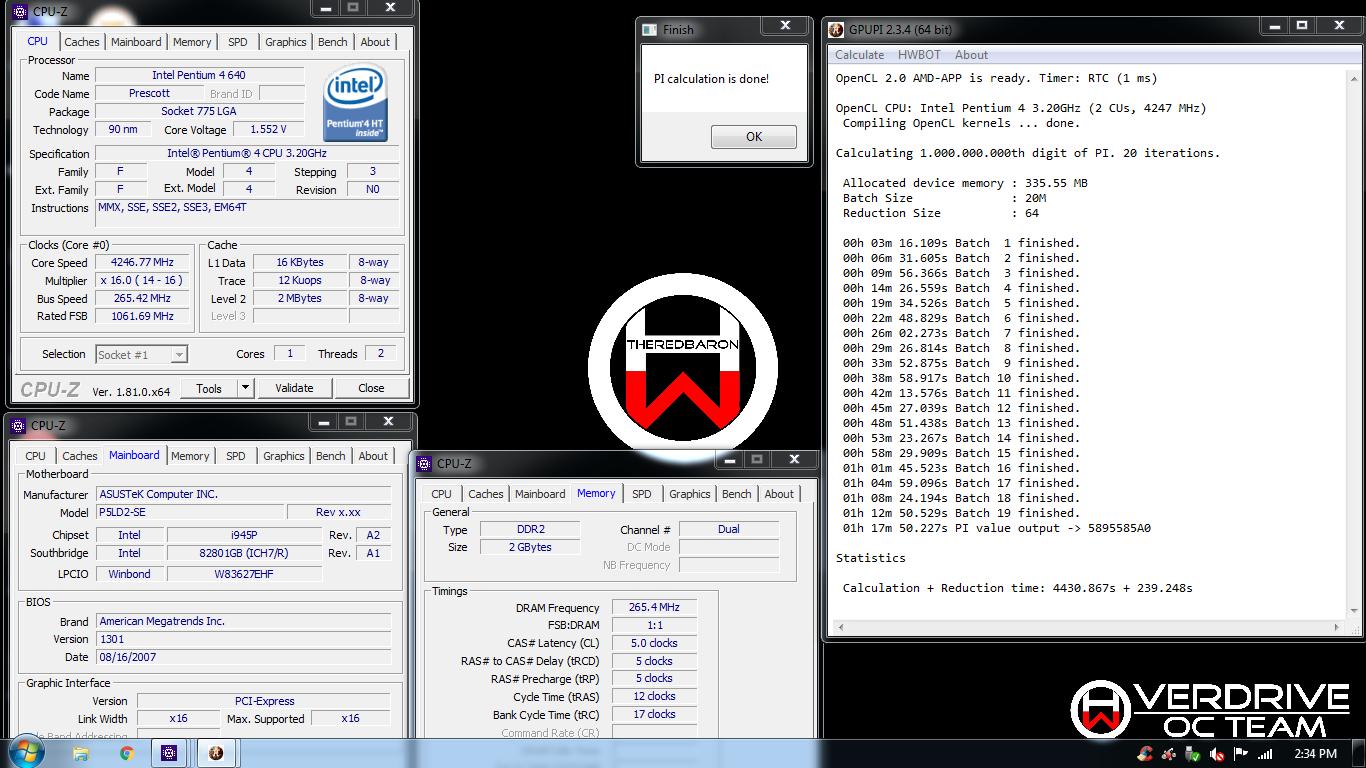
Task: Click the Finish dialog title icon
Action: tap(650, 29)
